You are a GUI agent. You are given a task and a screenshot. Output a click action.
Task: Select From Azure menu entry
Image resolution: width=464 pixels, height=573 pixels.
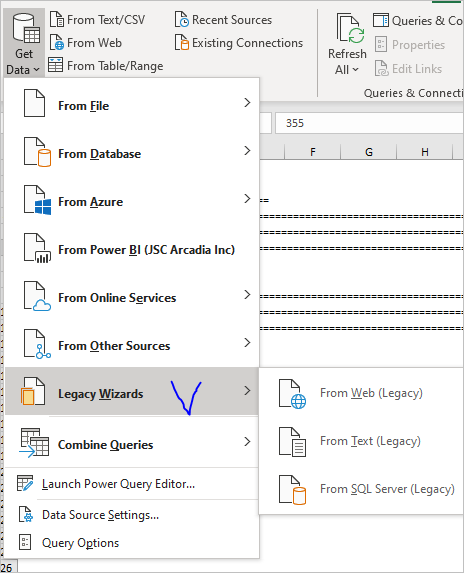pyautogui.click(x=132, y=200)
